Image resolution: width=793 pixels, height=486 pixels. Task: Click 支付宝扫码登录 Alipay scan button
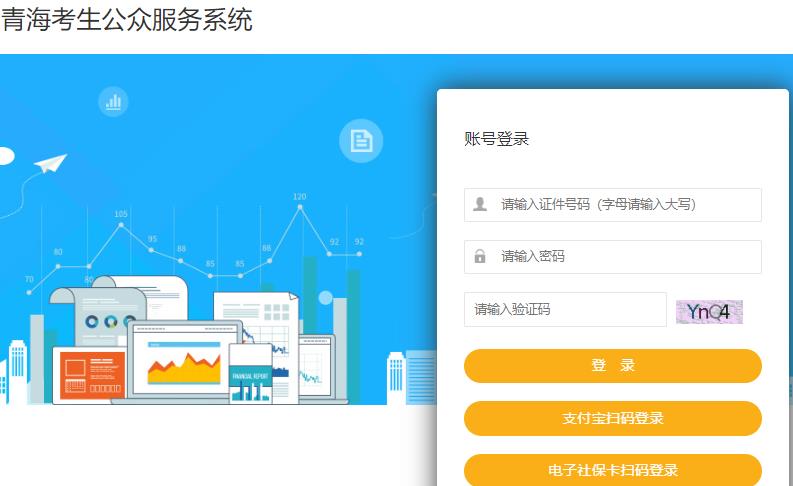click(x=612, y=418)
